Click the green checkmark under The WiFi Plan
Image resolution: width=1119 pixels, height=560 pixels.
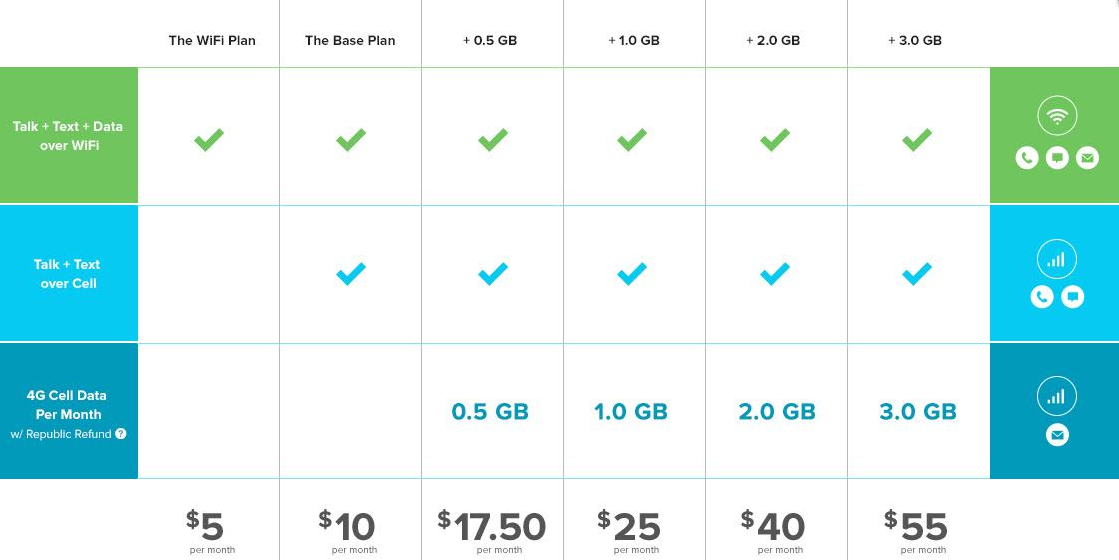(209, 139)
